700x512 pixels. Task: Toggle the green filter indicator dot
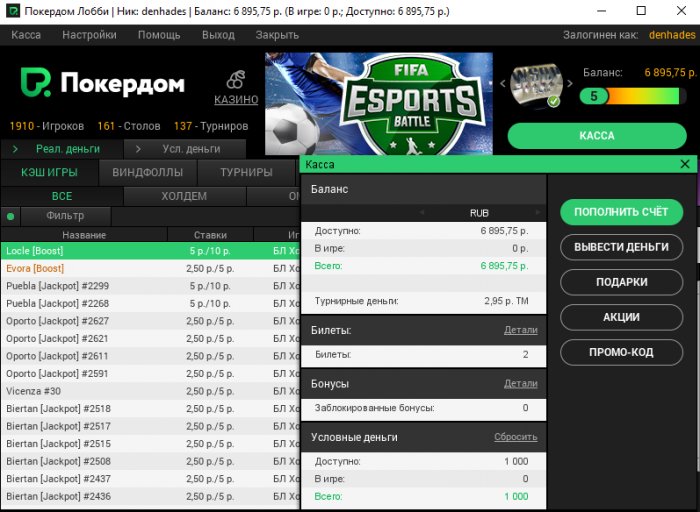[x=10, y=216]
